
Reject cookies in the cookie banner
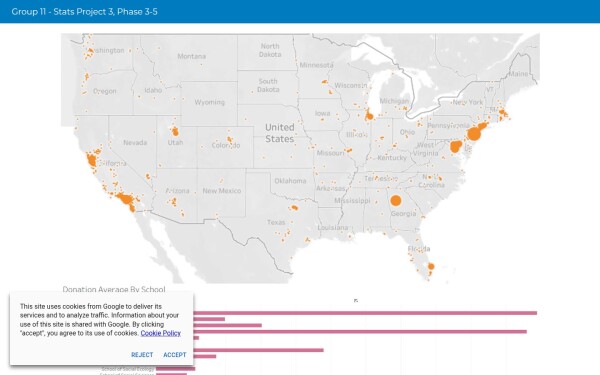[142, 355]
